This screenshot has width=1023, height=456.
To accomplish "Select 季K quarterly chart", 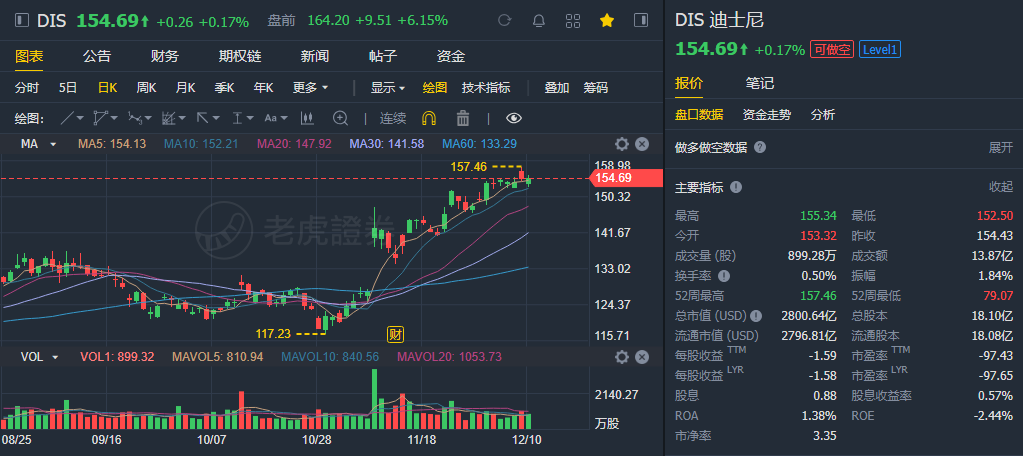I will [x=224, y=87].
